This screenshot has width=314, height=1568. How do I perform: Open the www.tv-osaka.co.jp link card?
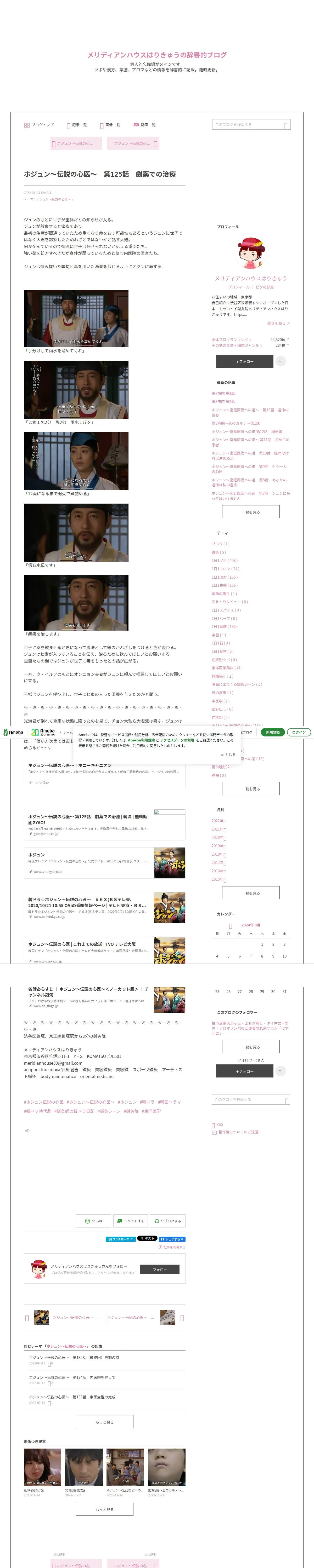click(104, 950)
